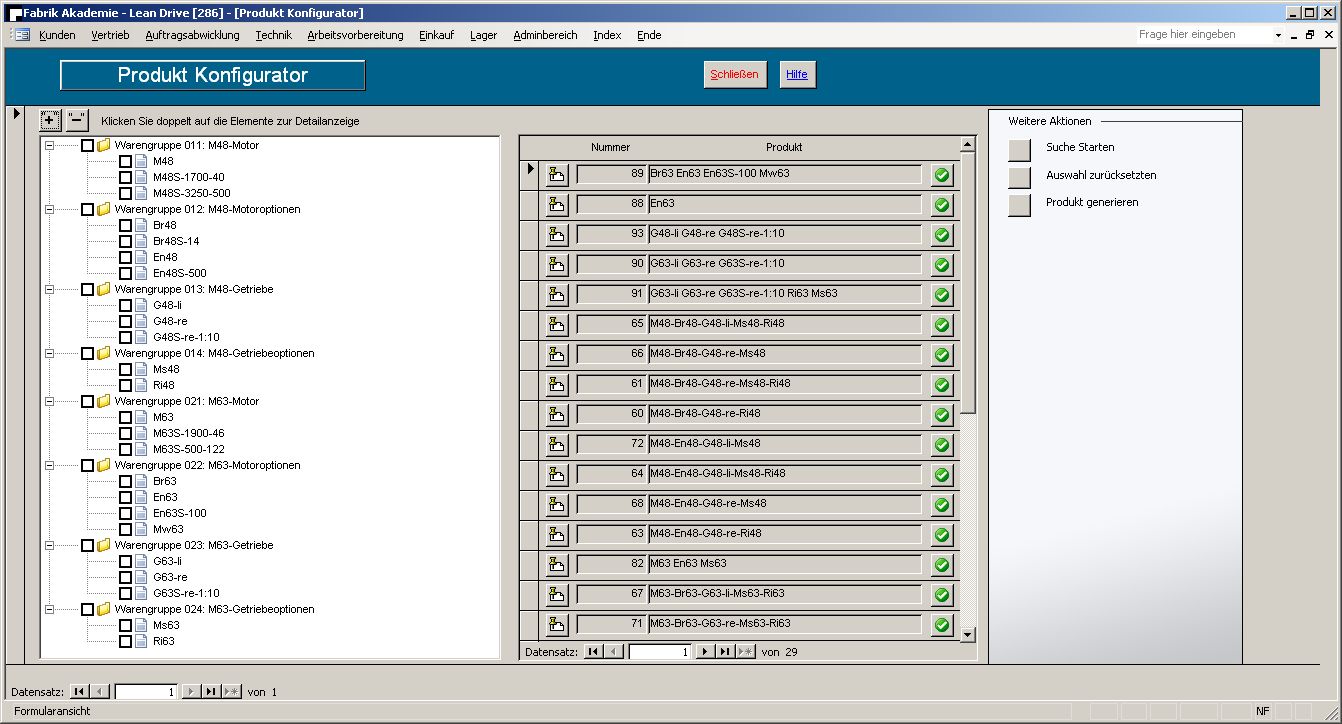Viewport: 1342px width, 724px height.
Task: Click green checkmark for Br63 En63 En63S-100 Mw63
Action: 941,175
